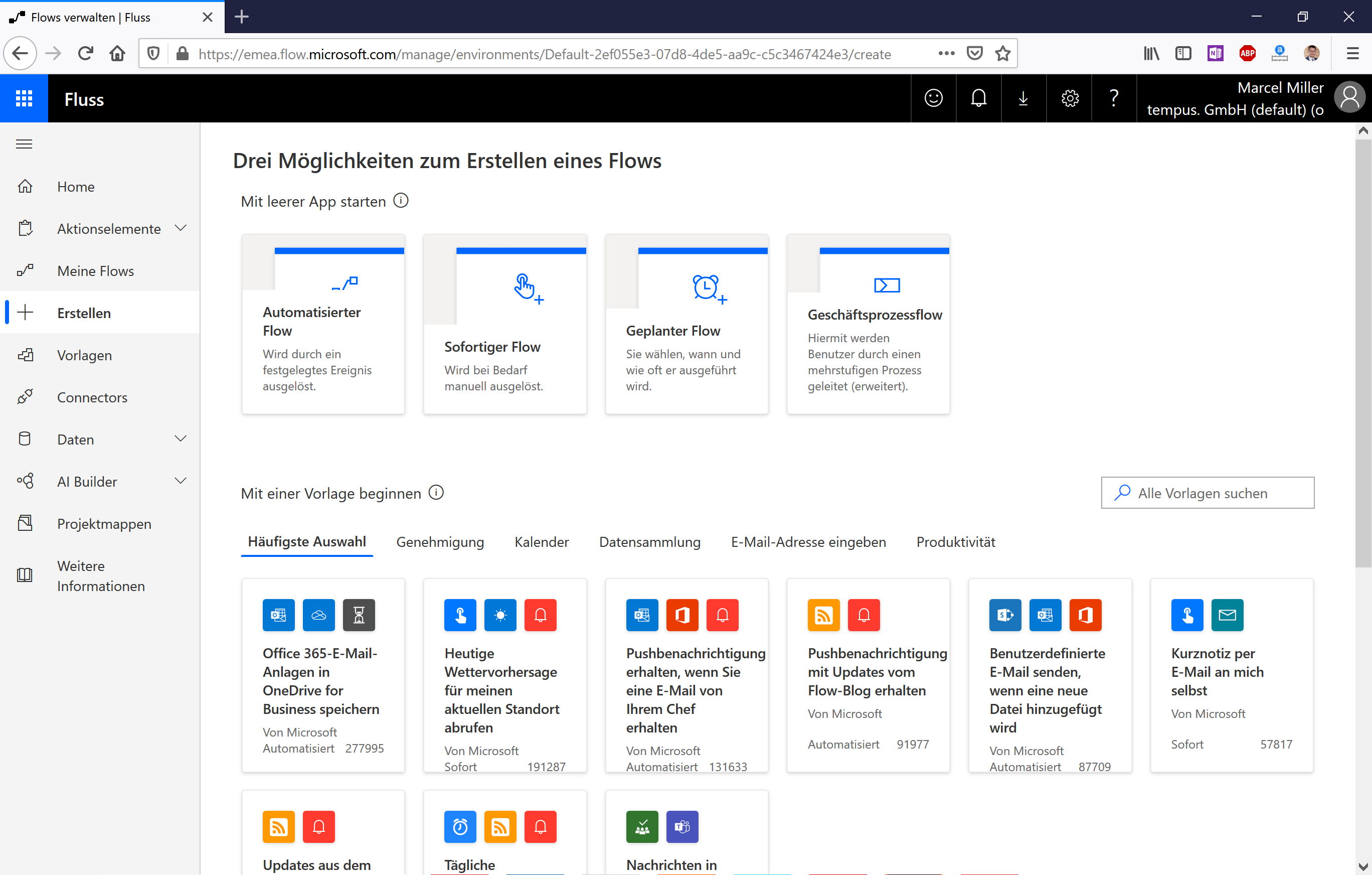Open Pushbenachrichtigung Flow-Blog template card
Screen dimensions: 1372x875
point(869,675)
